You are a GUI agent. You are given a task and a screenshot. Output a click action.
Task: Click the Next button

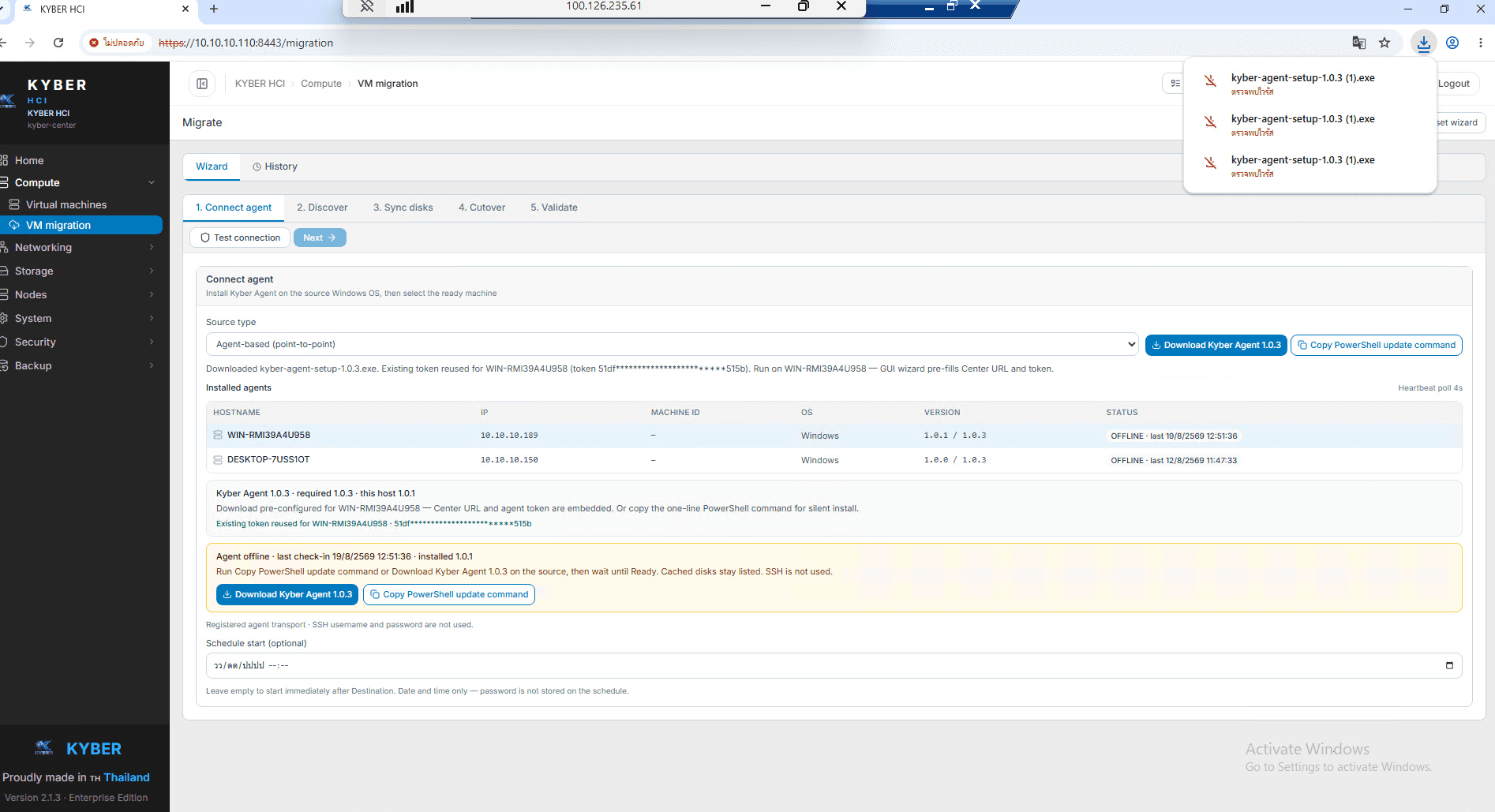320,238
